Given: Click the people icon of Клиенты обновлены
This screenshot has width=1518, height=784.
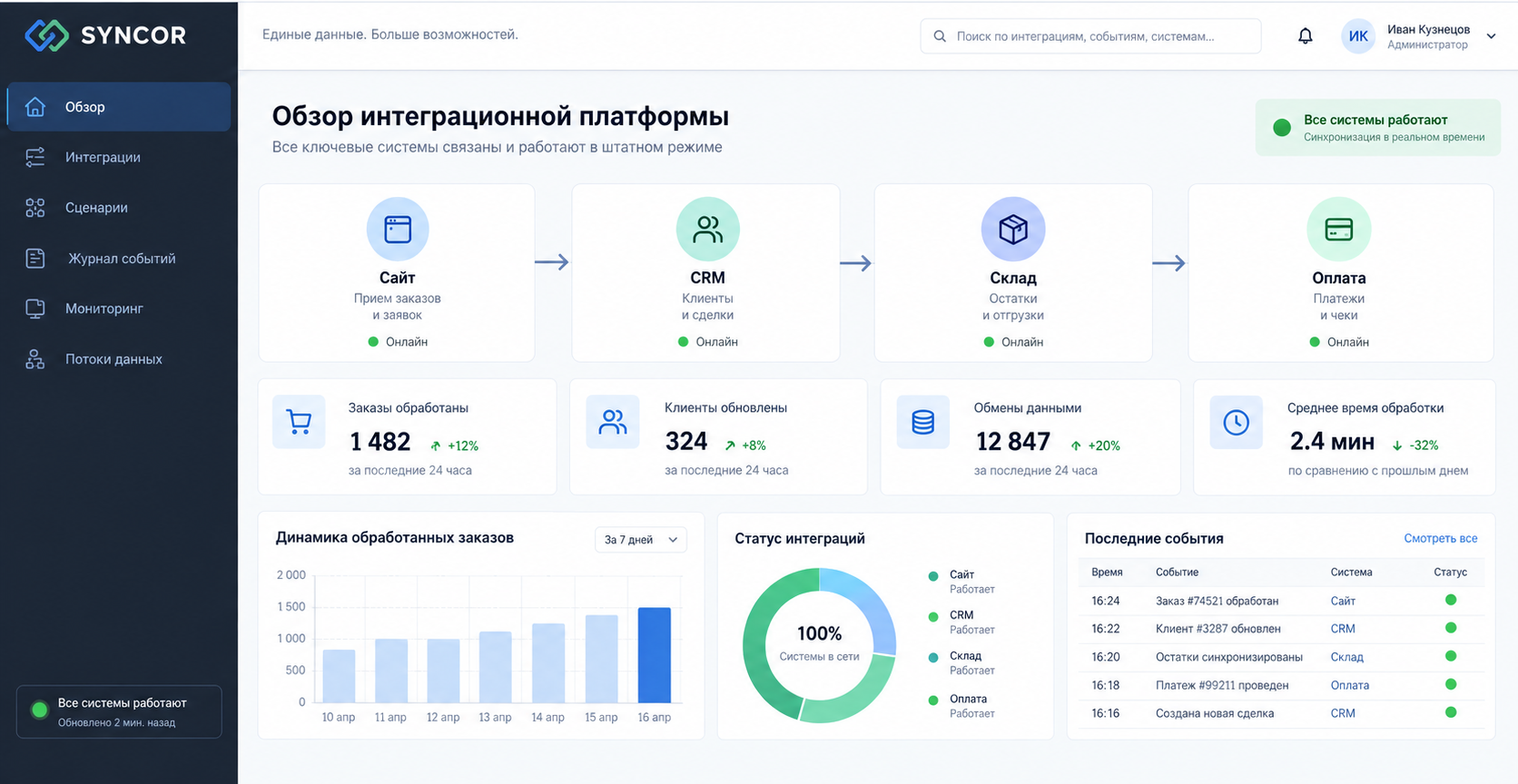Looking at the screenshot, I should coord(613,422).
